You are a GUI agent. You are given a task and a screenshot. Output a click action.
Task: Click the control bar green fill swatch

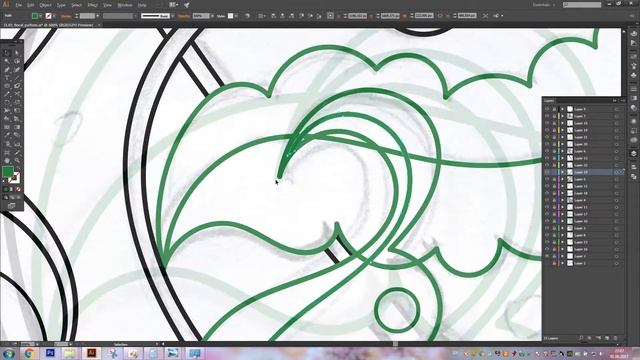coord(35,16)
